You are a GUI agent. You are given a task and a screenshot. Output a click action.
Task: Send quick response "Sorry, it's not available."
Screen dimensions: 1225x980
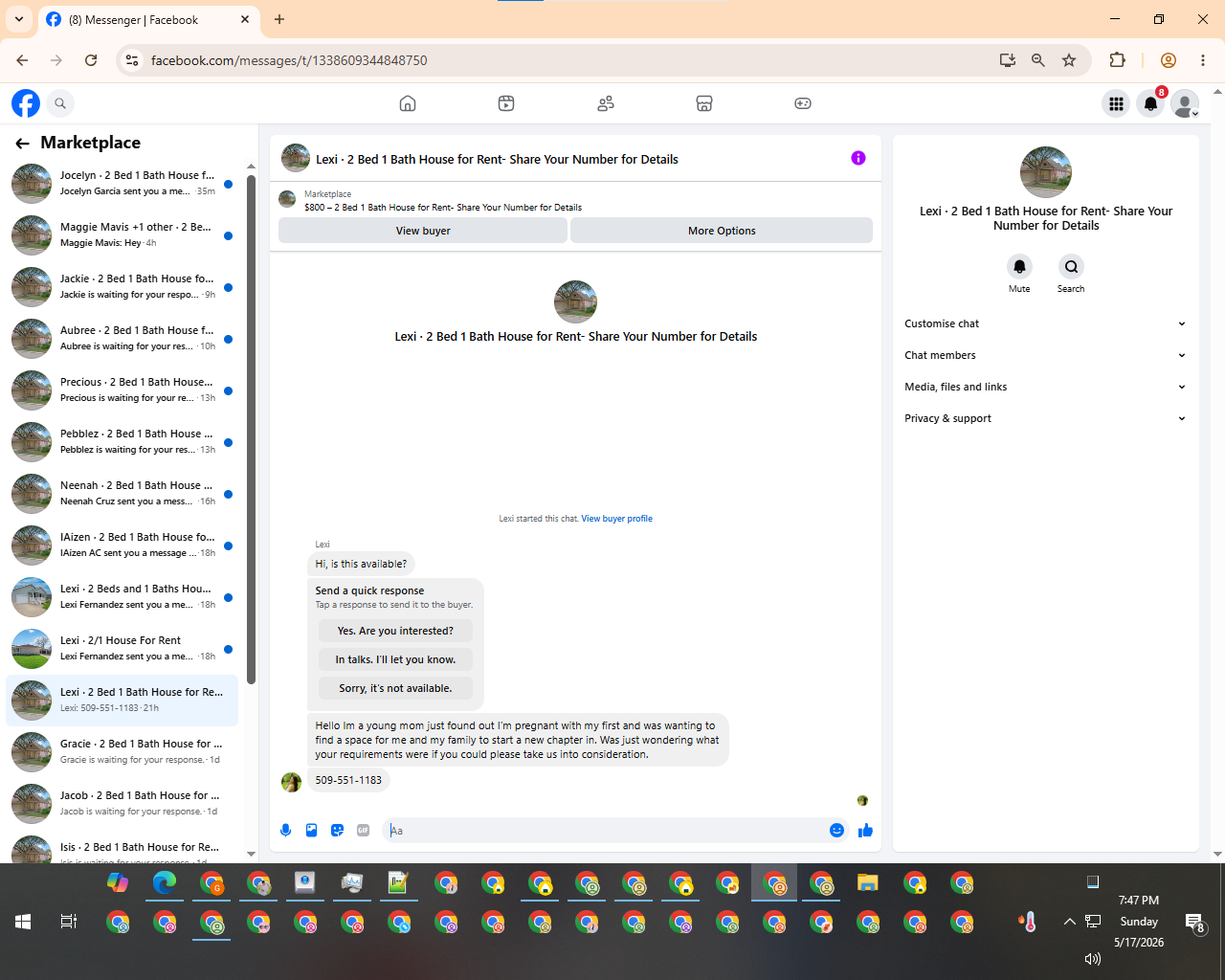pyautogui.click(x=395, y=688)
